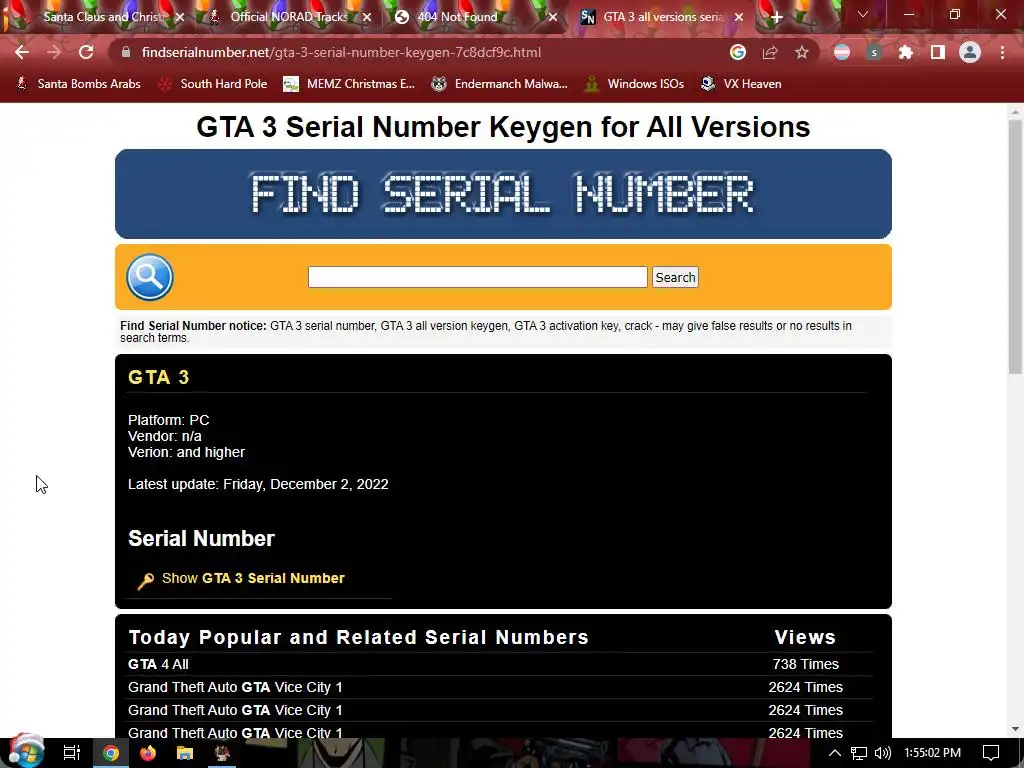1024x768 pixels.
Task: Open GTA 4 All serial entry
Action: (x=158, y=664)
